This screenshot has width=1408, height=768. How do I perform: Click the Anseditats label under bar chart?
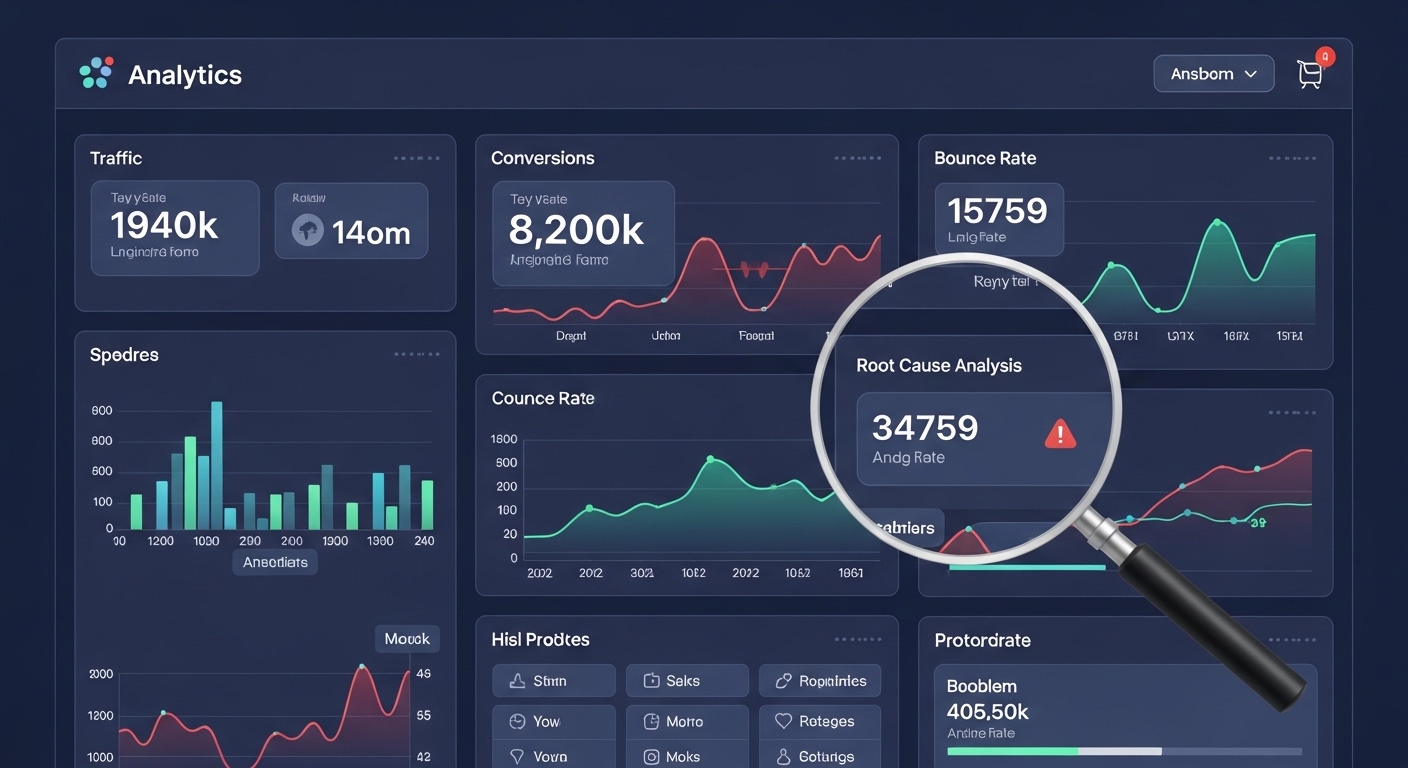point(275,562)
